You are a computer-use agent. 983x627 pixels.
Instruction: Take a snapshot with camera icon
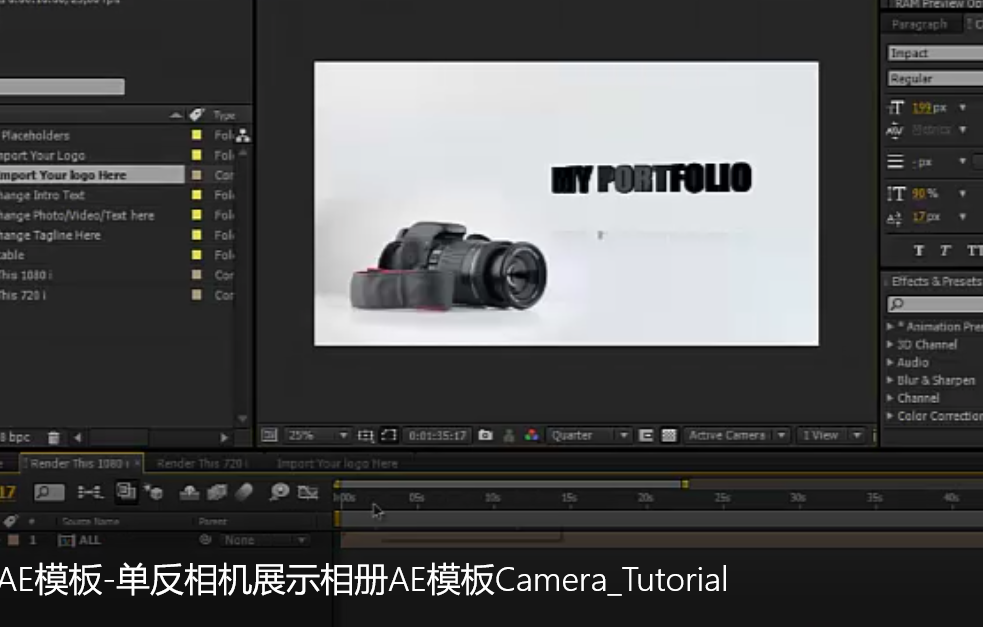485,435
